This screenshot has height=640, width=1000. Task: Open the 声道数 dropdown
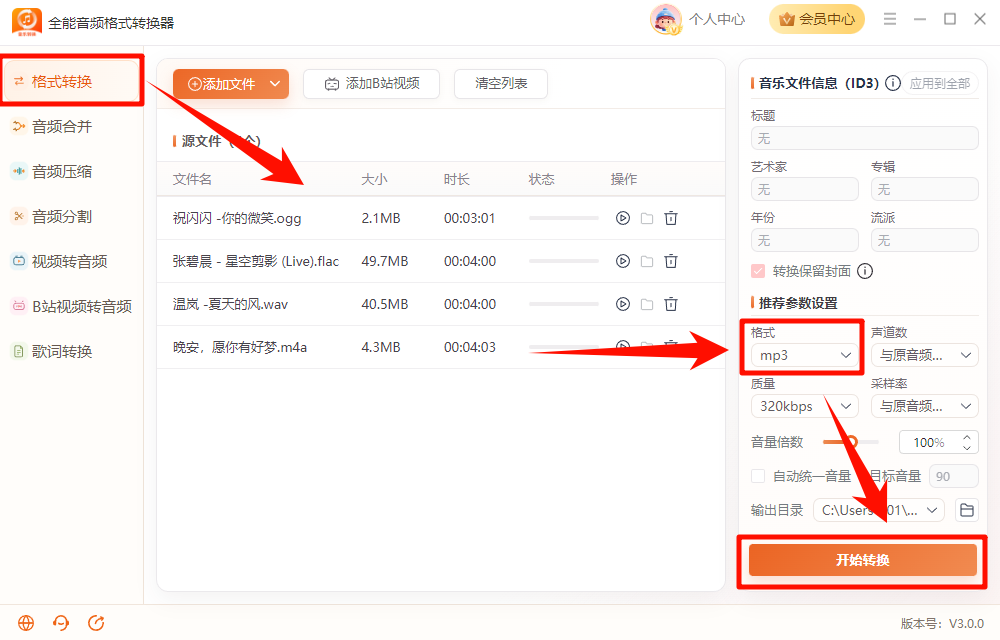[x=925, y=355]
